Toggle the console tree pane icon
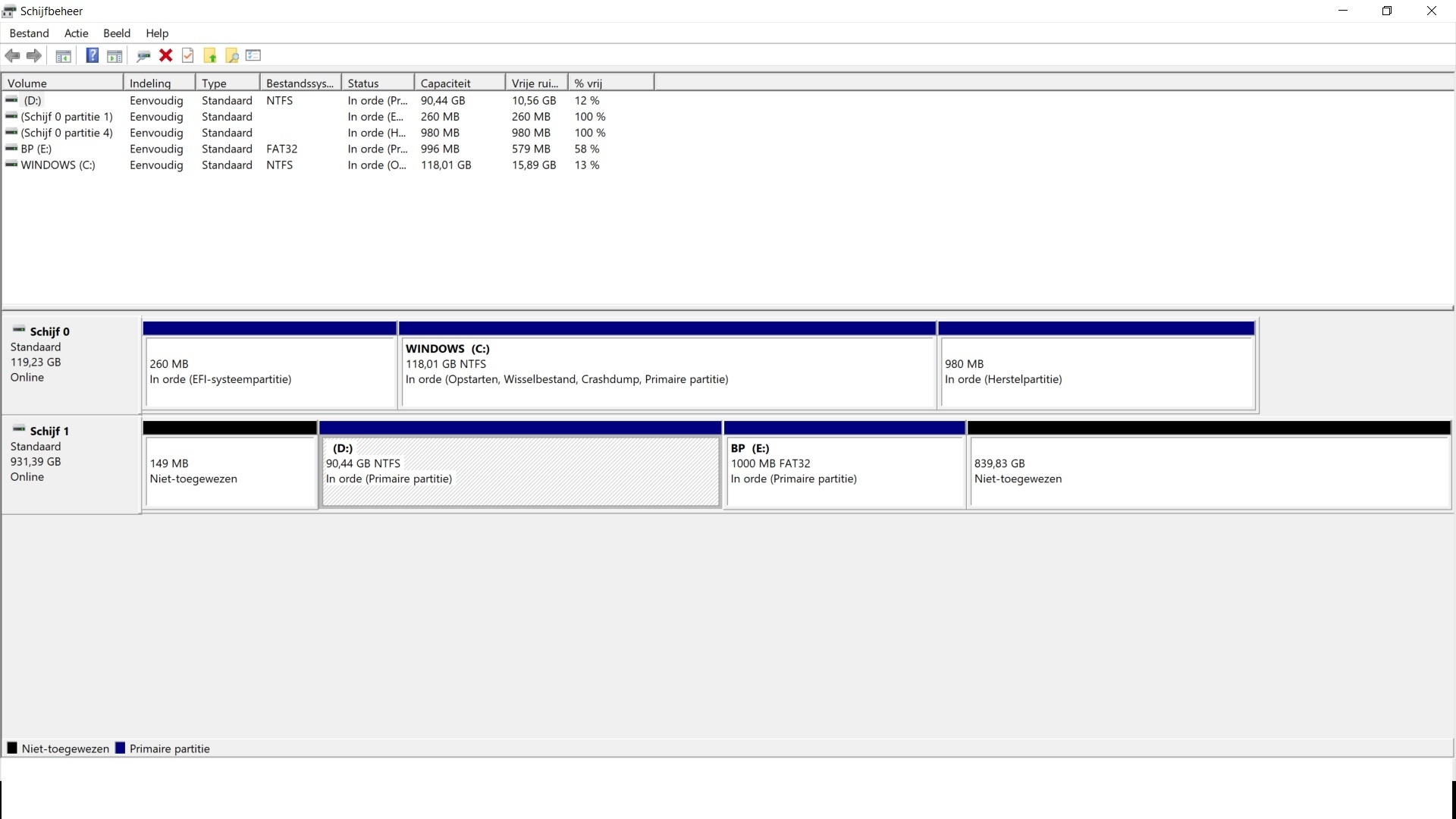 (x=64, y=55)
